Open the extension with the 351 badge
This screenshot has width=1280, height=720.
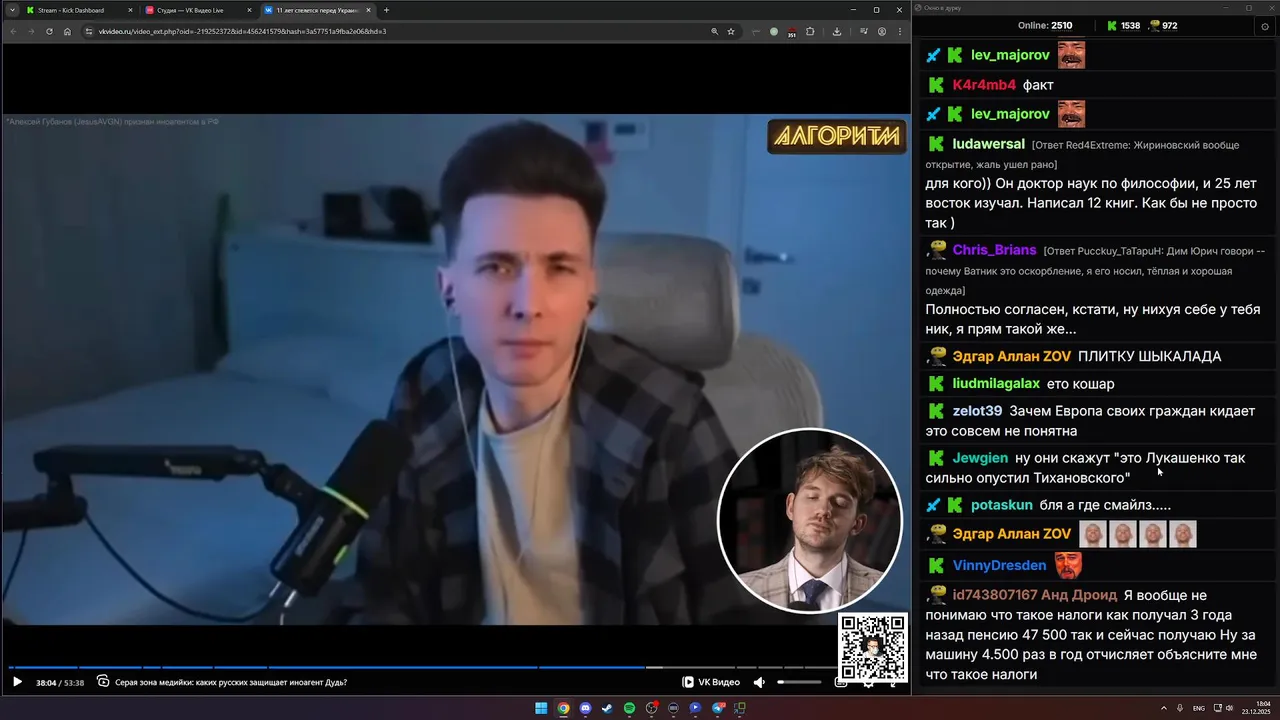791,32
